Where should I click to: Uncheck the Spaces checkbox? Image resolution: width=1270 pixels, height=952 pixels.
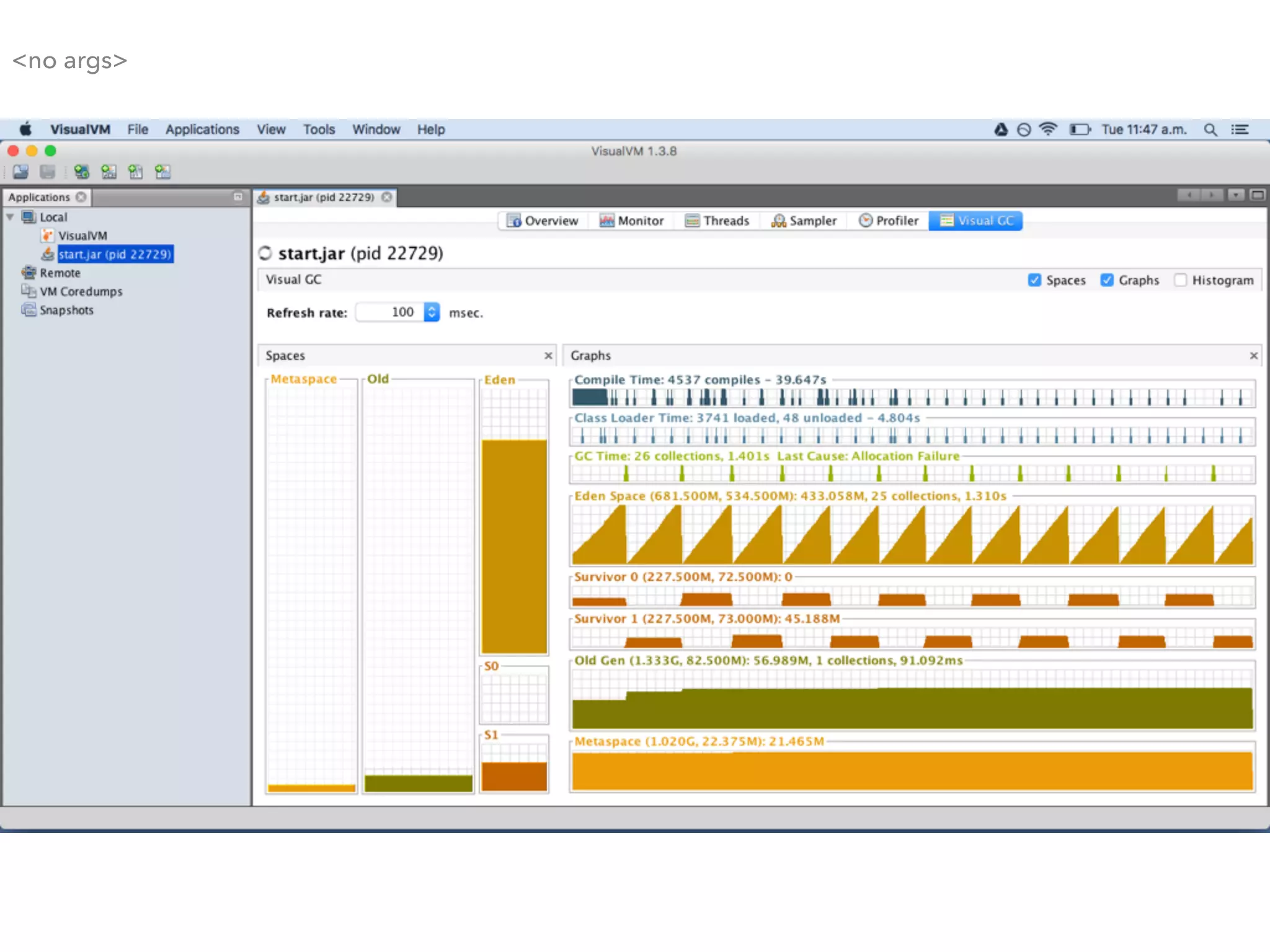point(1034,280)
